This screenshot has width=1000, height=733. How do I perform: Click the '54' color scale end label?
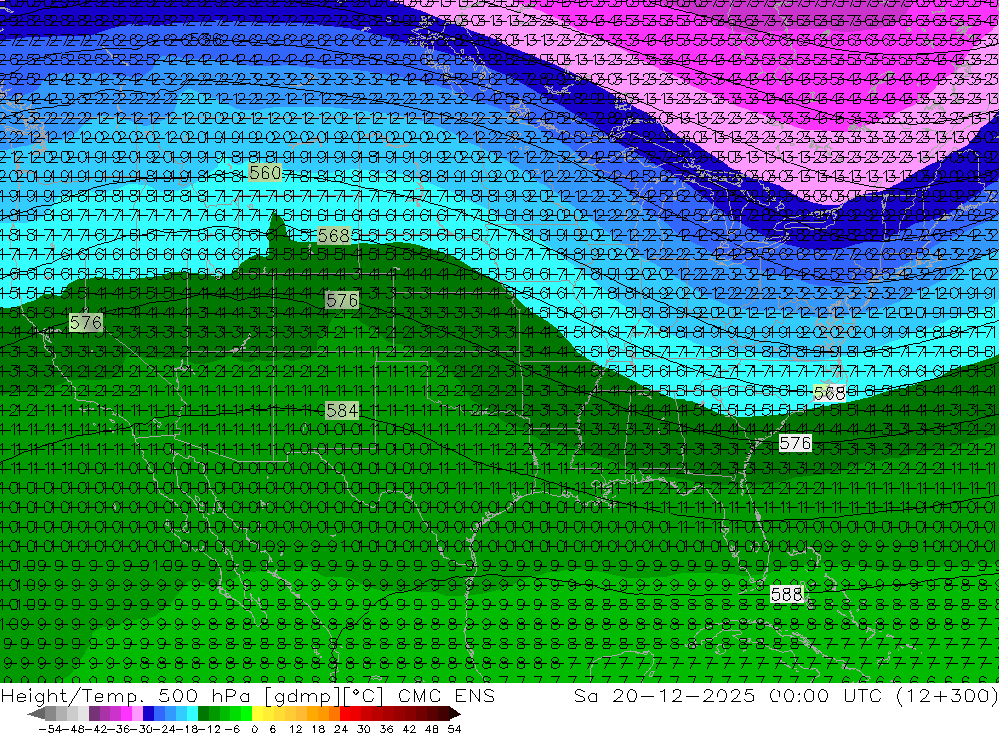pyautogui.click(x=454, y=729)
